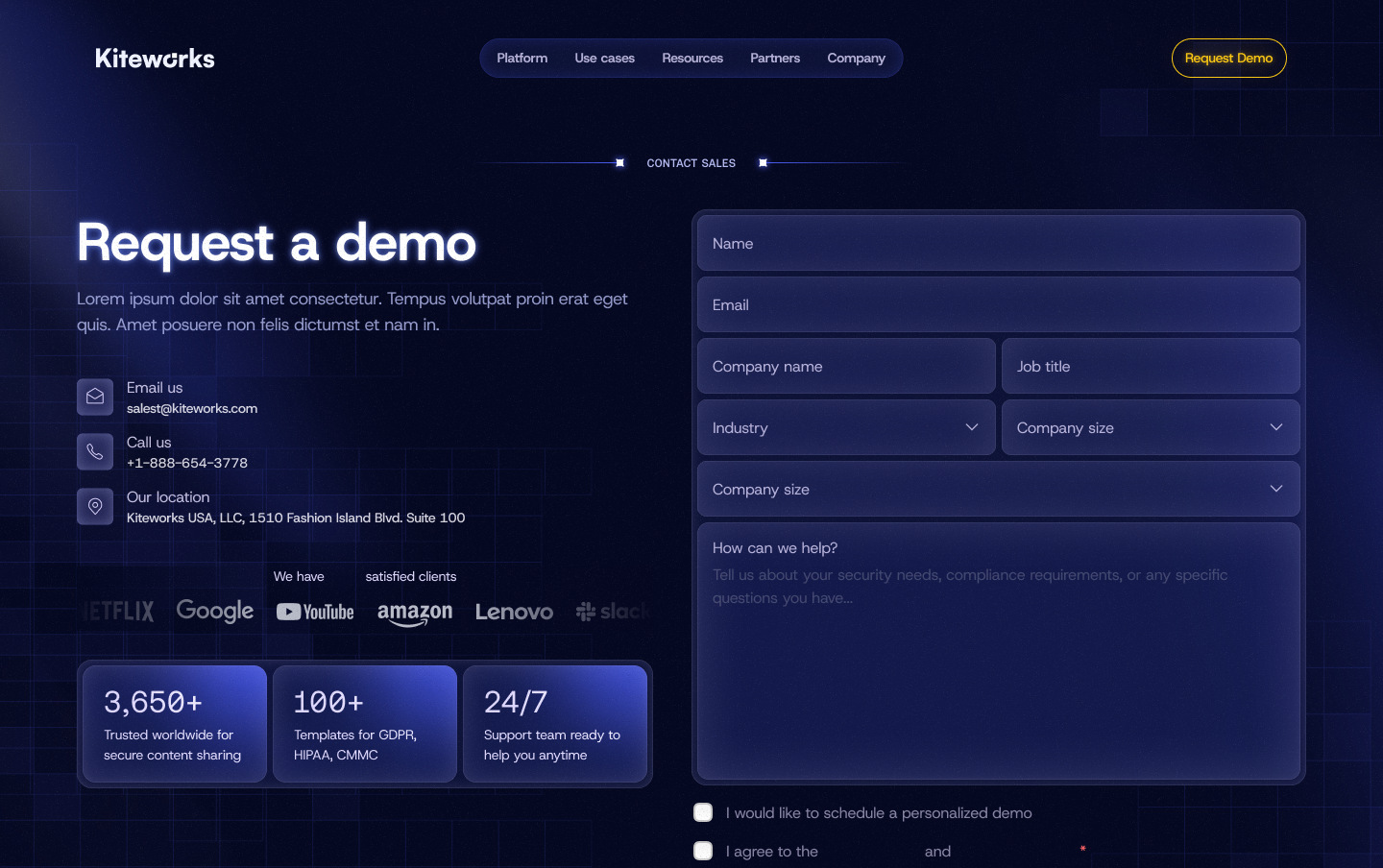Click the Google client logo
The image size is (1383, 868).
point(215,612)
